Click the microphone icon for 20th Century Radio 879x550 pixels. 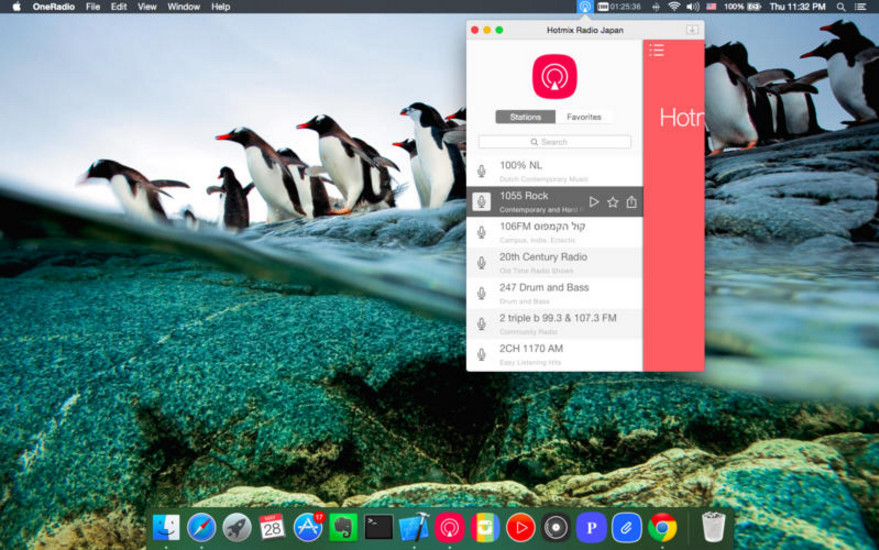click(x=481, y=262)
